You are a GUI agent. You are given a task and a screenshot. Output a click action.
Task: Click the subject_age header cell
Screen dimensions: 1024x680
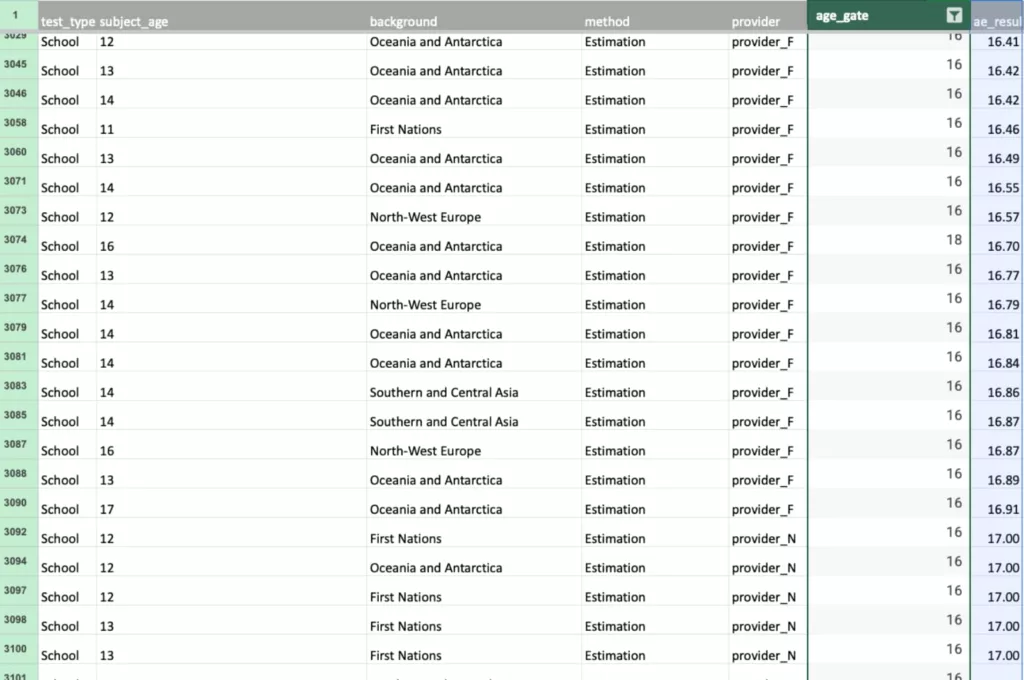point(134,21)
